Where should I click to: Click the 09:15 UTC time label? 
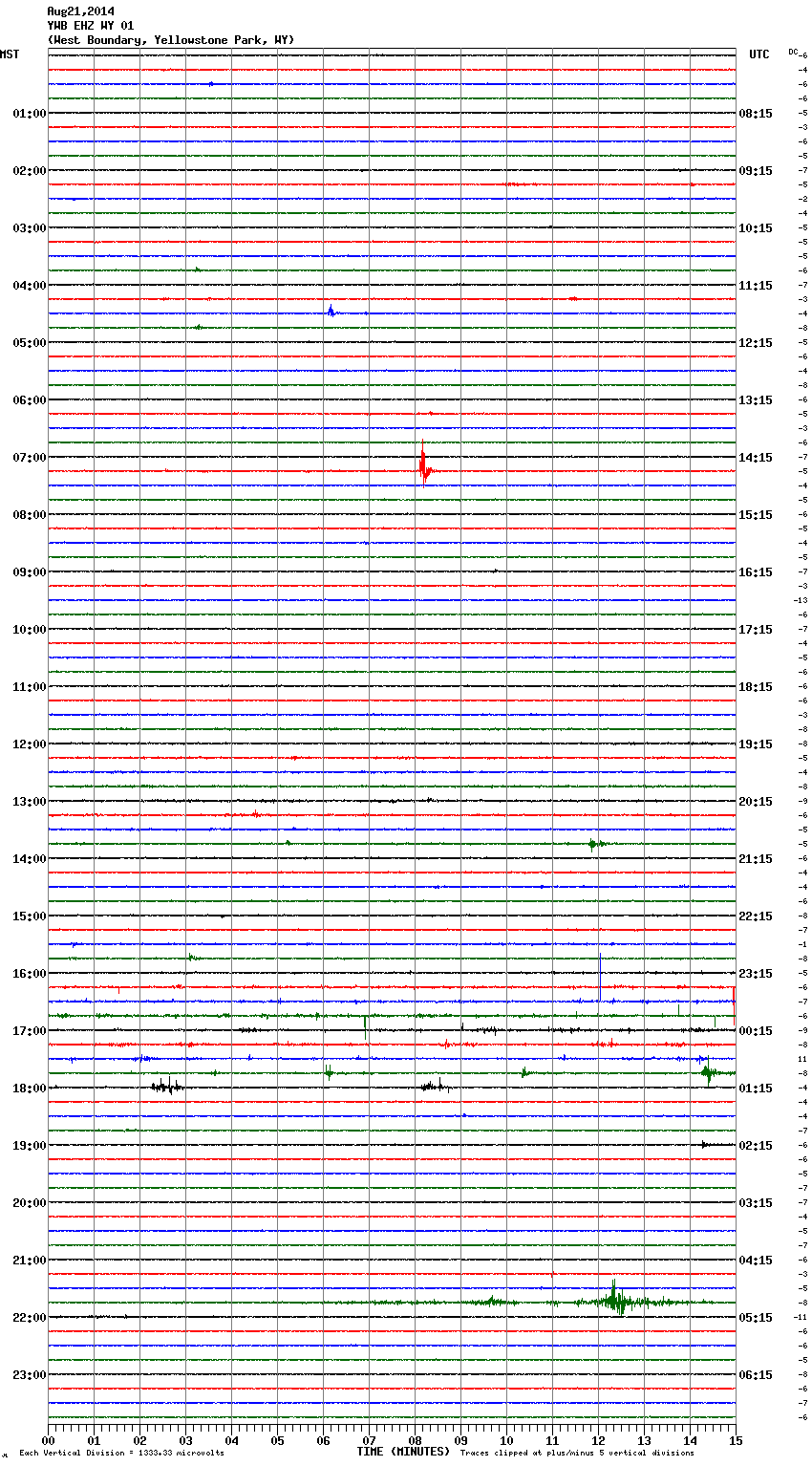click(756, 171)
